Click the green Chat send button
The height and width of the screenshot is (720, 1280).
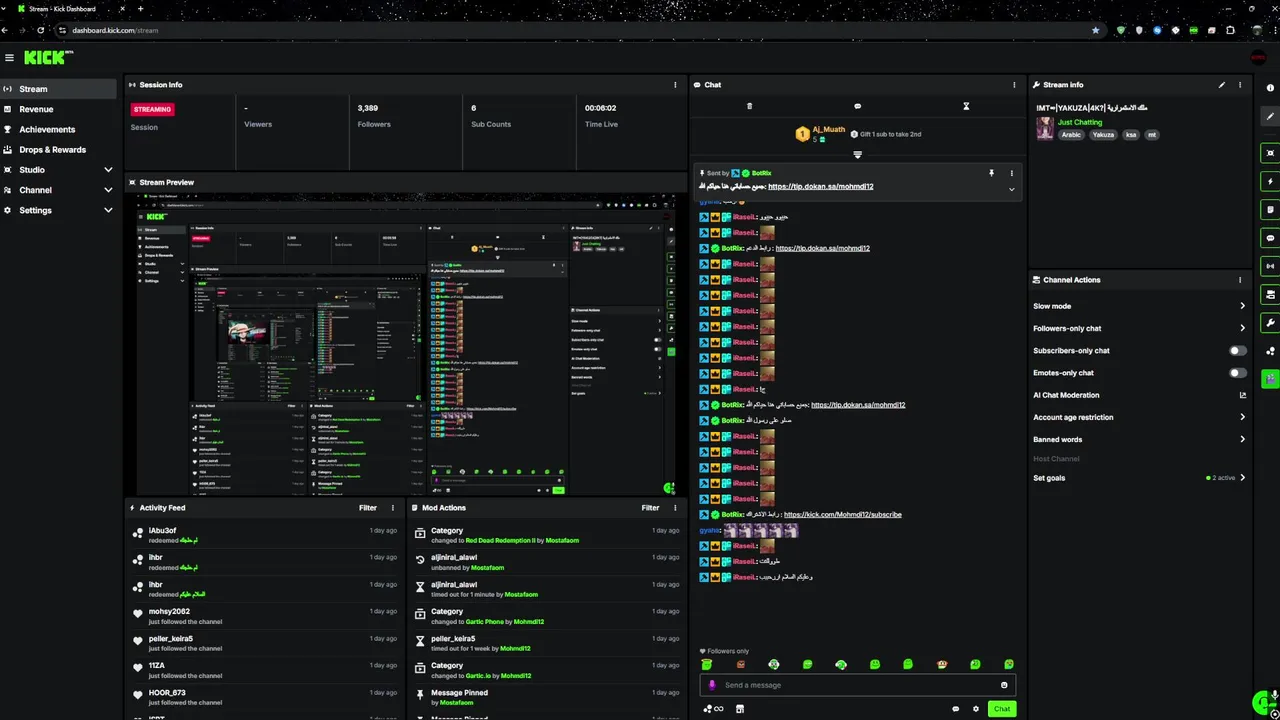[1001, 709]
